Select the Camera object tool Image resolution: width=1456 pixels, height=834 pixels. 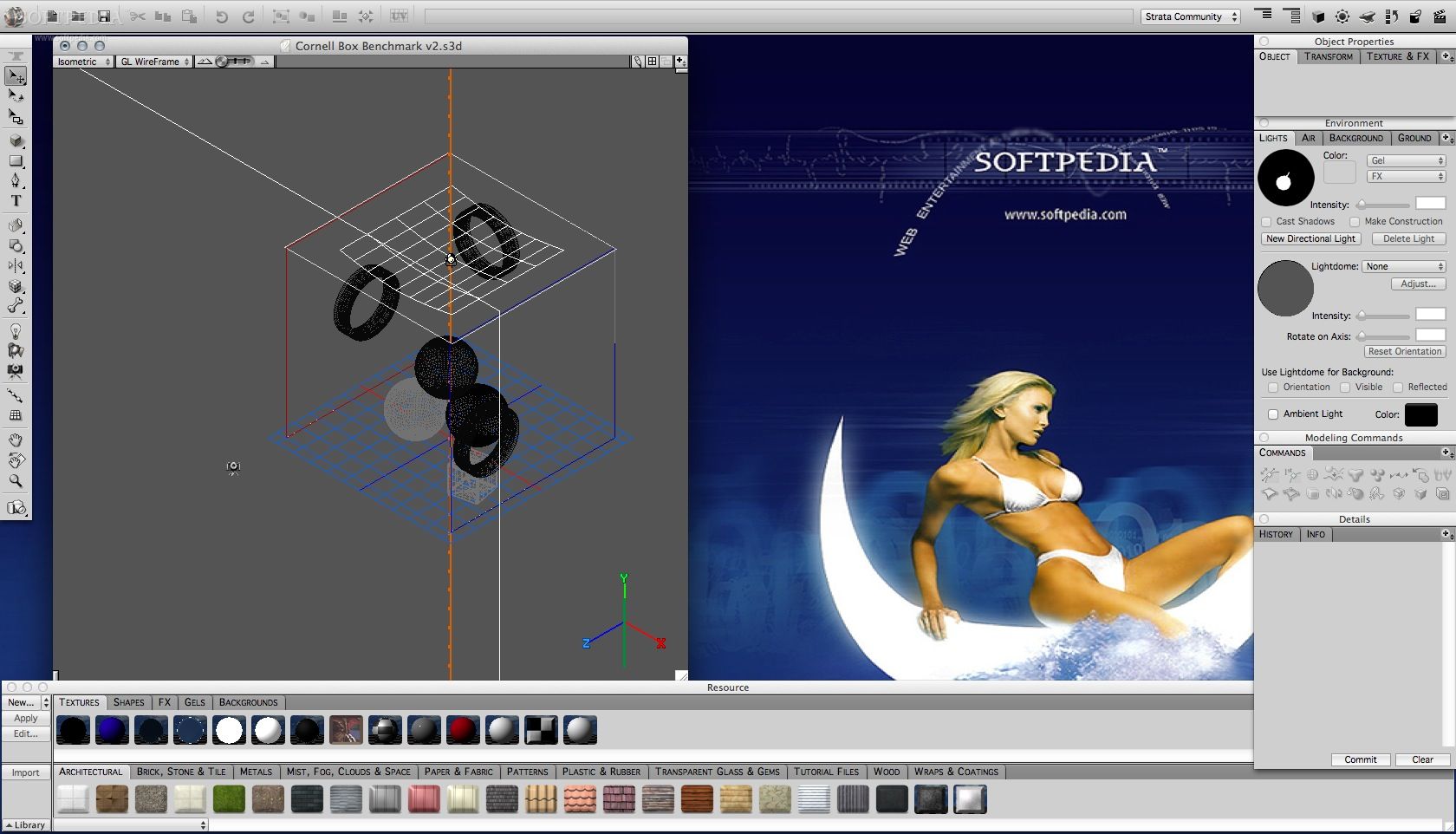(16, 371)
